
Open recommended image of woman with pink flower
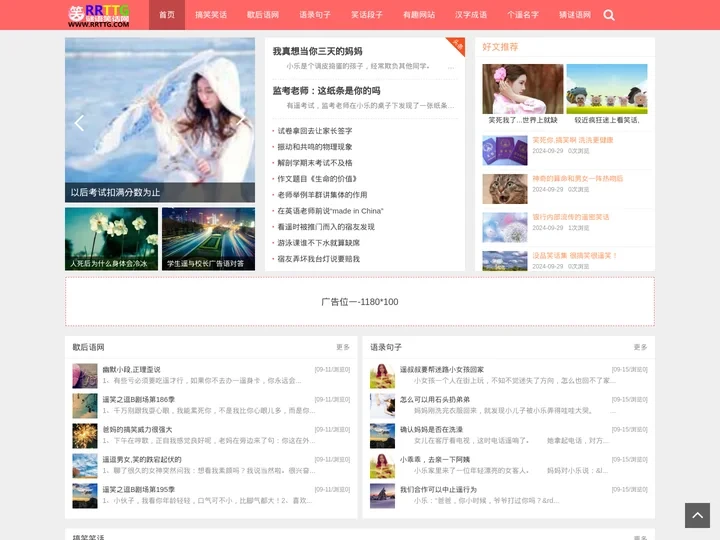coord(523,89)
